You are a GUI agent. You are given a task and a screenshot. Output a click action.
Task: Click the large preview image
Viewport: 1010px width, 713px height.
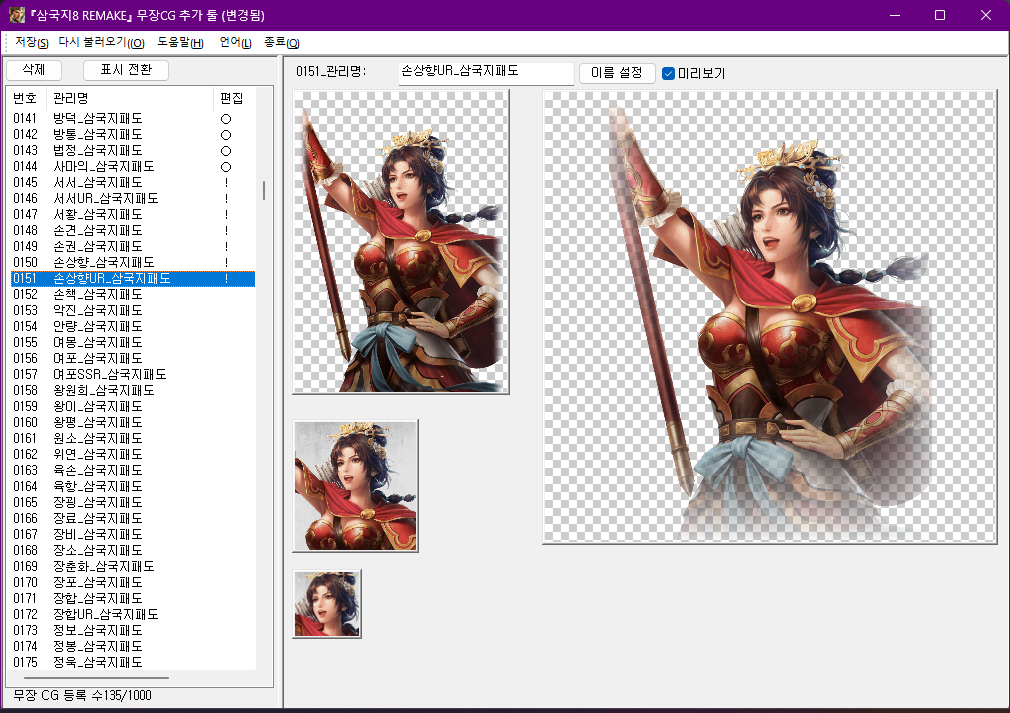(770, 317)
